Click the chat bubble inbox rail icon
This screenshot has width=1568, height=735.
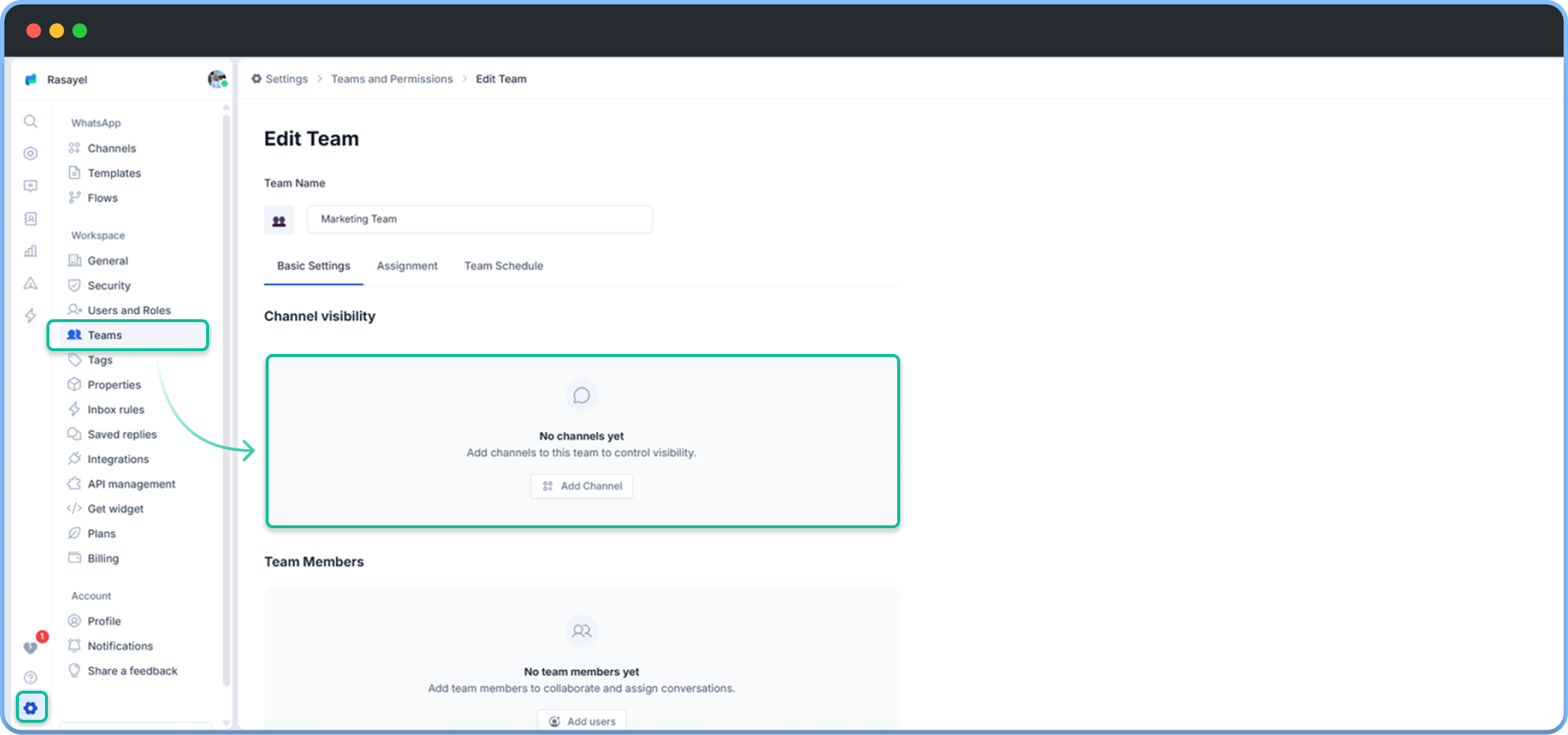click(30, 186)
